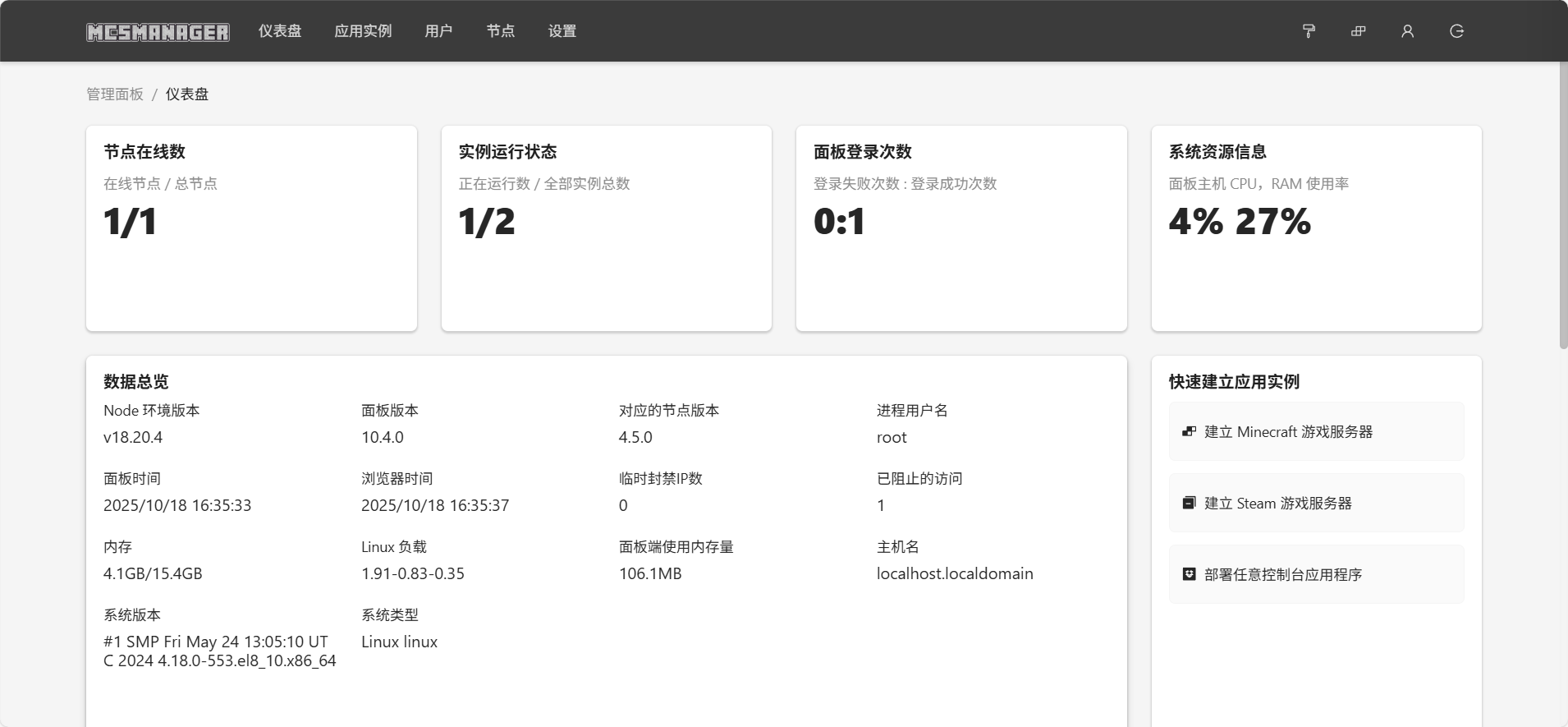
Task: Click the layout blocks customization icon
Action: tap(1358, 31)
